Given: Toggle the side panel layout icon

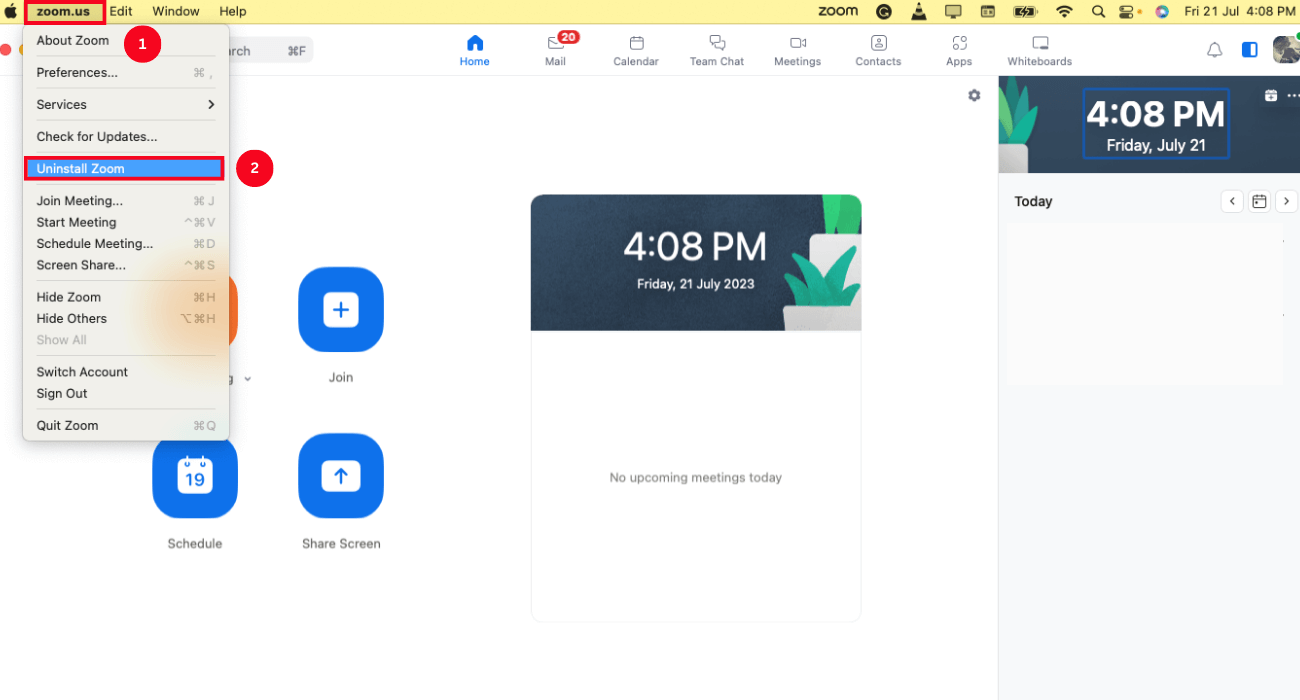Looking at the screenshot, I should click(x=1249, y=50).
